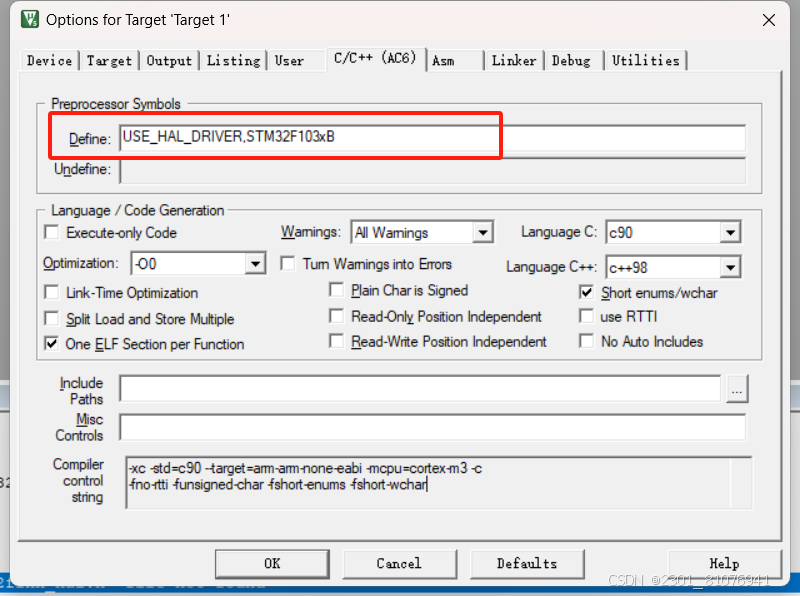800x596 pixels.
Task: Click the Define preprocessor symbols field
Action: tap(432, 138)
